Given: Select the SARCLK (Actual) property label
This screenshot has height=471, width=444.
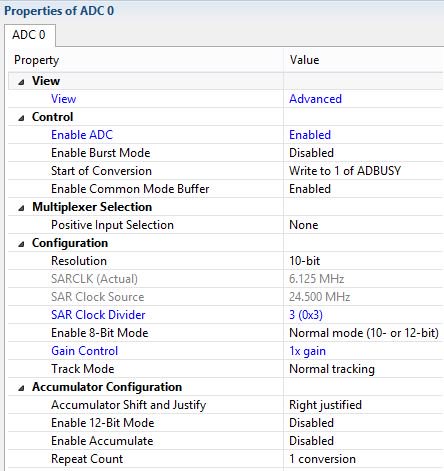Looking at the screenshot, I should click(x=94, y=279).
